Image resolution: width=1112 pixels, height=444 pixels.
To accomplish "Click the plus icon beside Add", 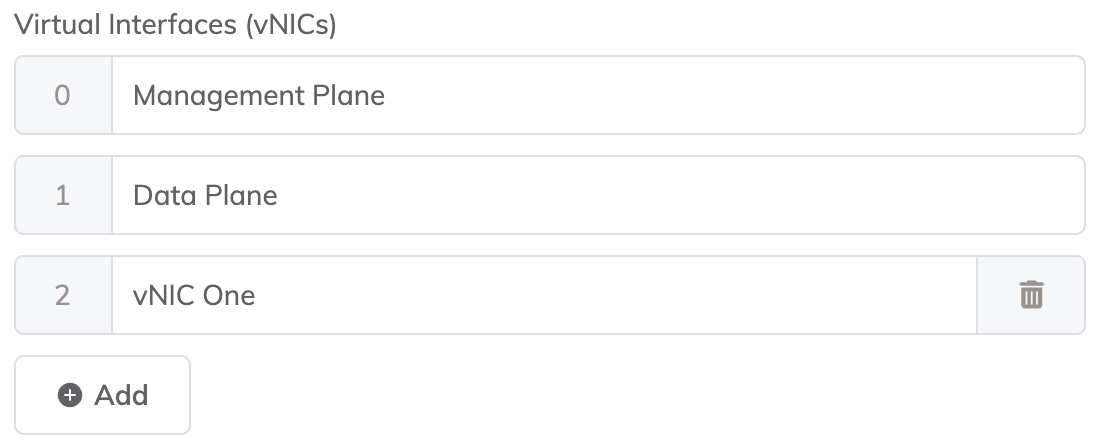I will click(70, 395).
